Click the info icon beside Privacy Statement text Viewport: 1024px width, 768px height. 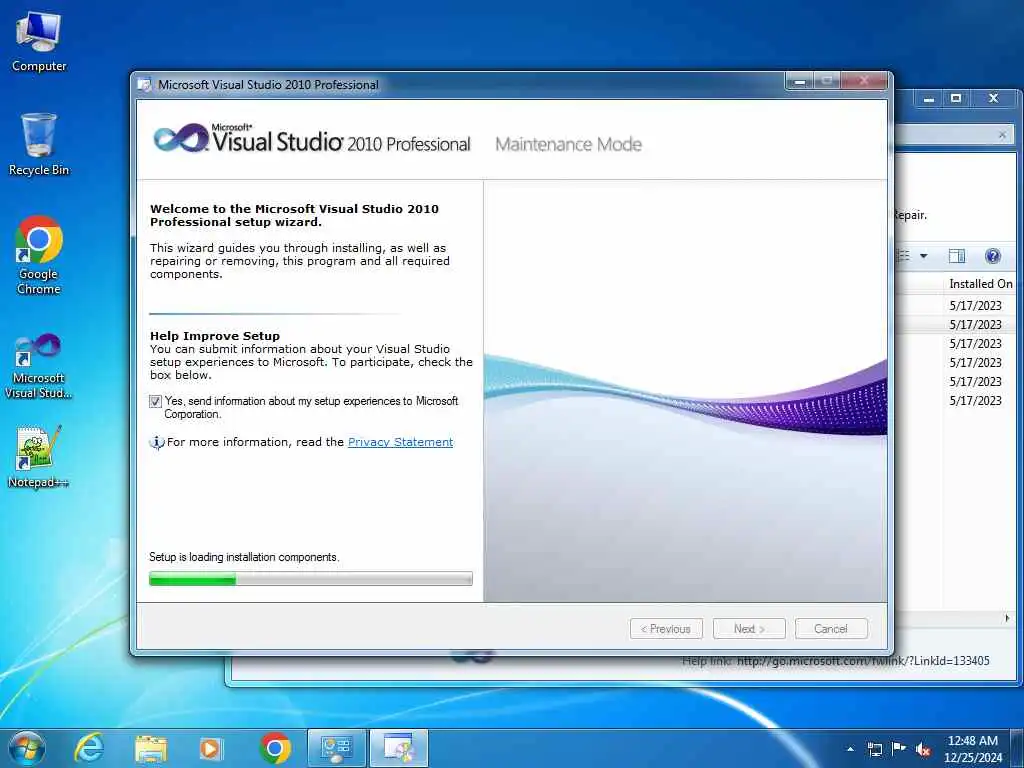pyautogui.click(x=157, y=442)
